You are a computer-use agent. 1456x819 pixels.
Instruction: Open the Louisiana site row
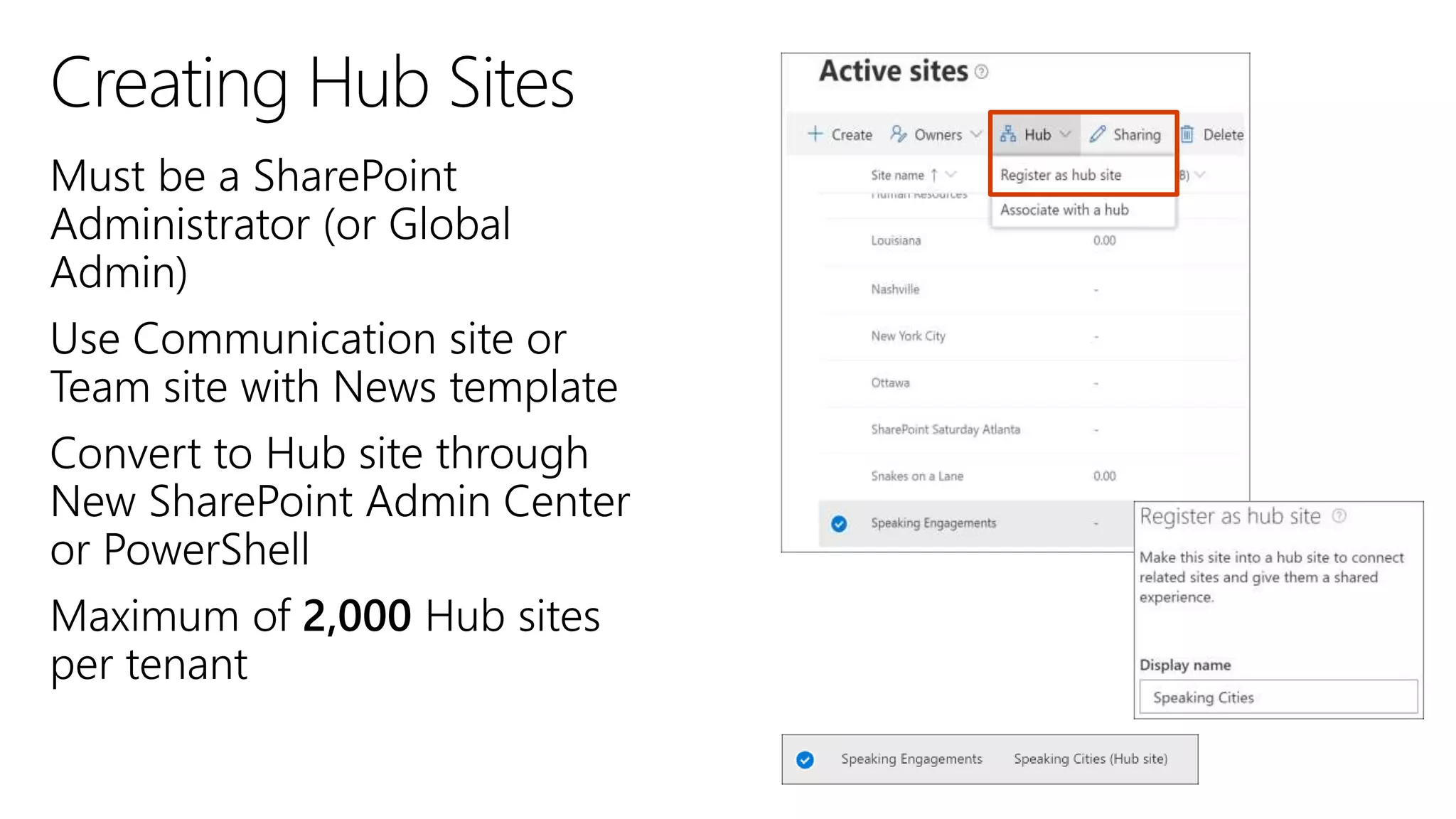tap(896, 241)
